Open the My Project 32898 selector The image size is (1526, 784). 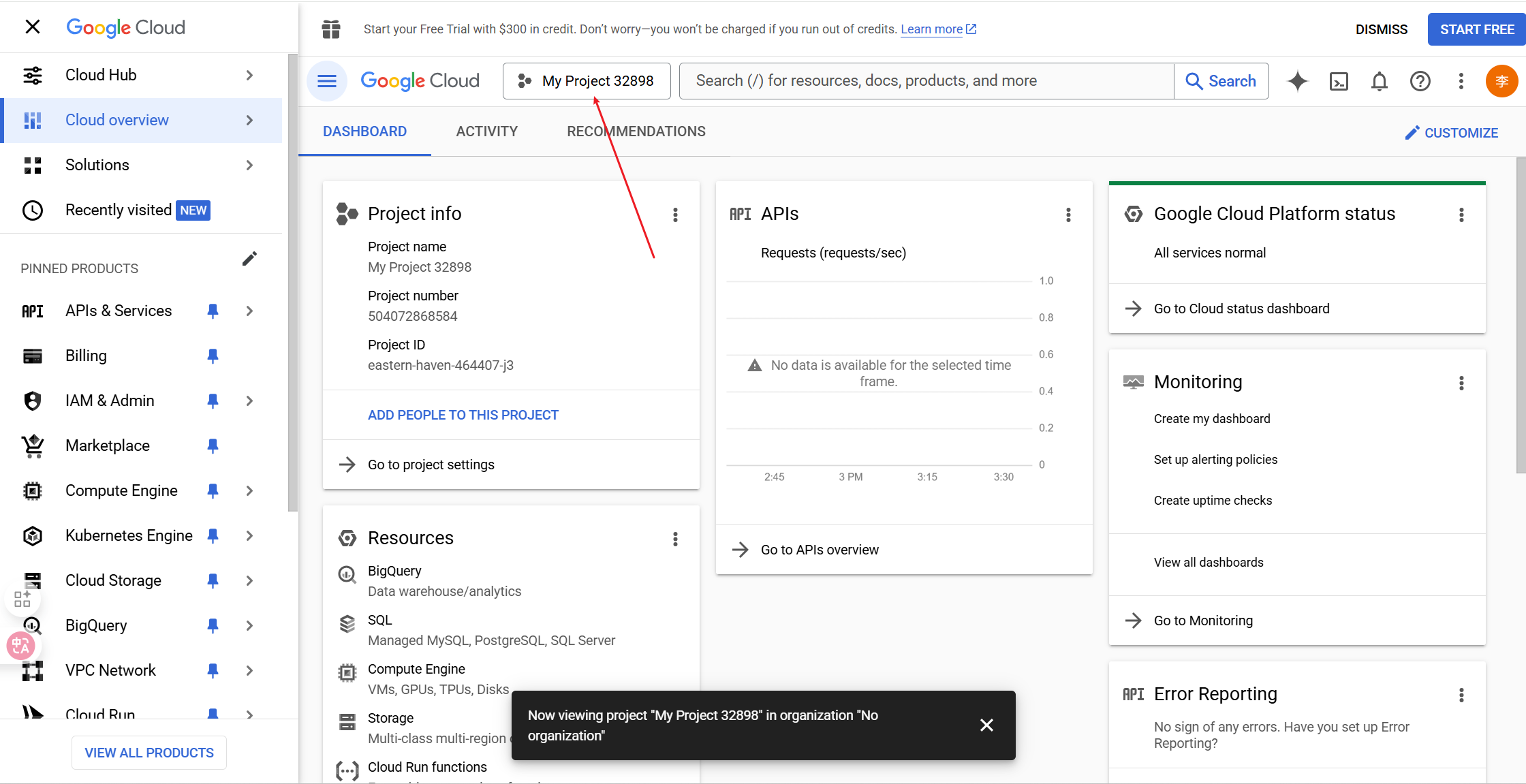(x=587, y=81)
